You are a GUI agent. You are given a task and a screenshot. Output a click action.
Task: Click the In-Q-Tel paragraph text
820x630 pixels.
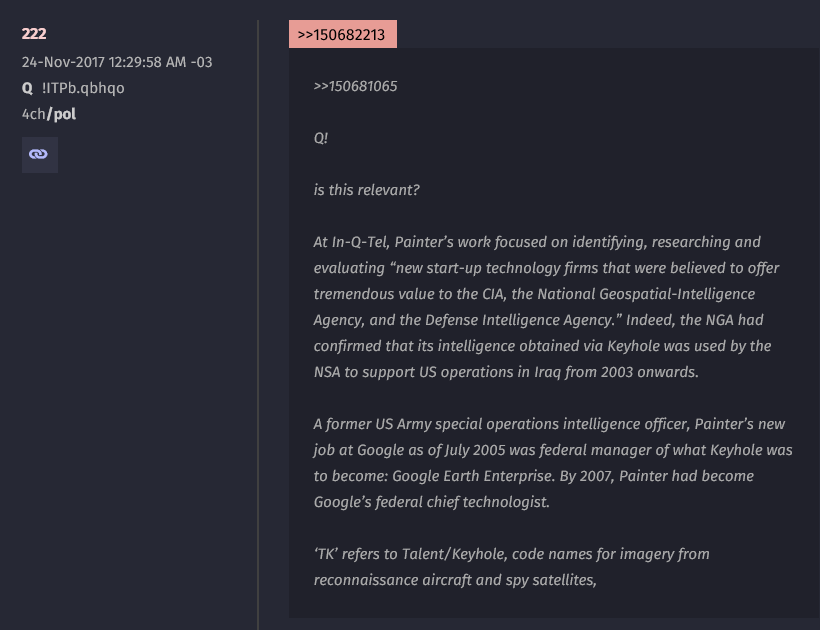coord(546,307)
